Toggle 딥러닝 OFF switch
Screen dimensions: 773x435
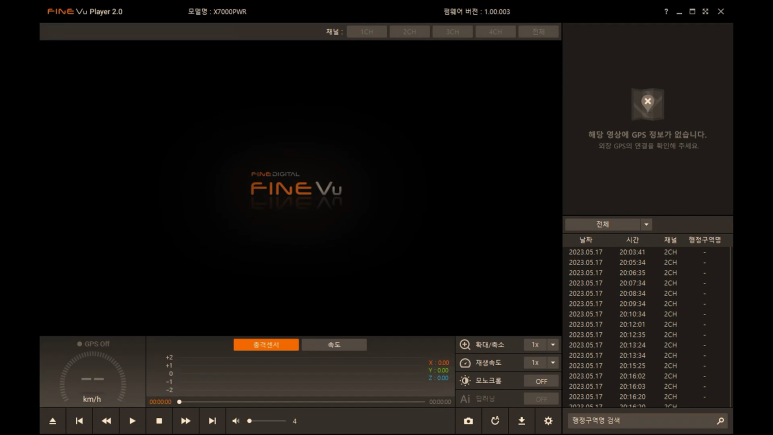(541, 399)
